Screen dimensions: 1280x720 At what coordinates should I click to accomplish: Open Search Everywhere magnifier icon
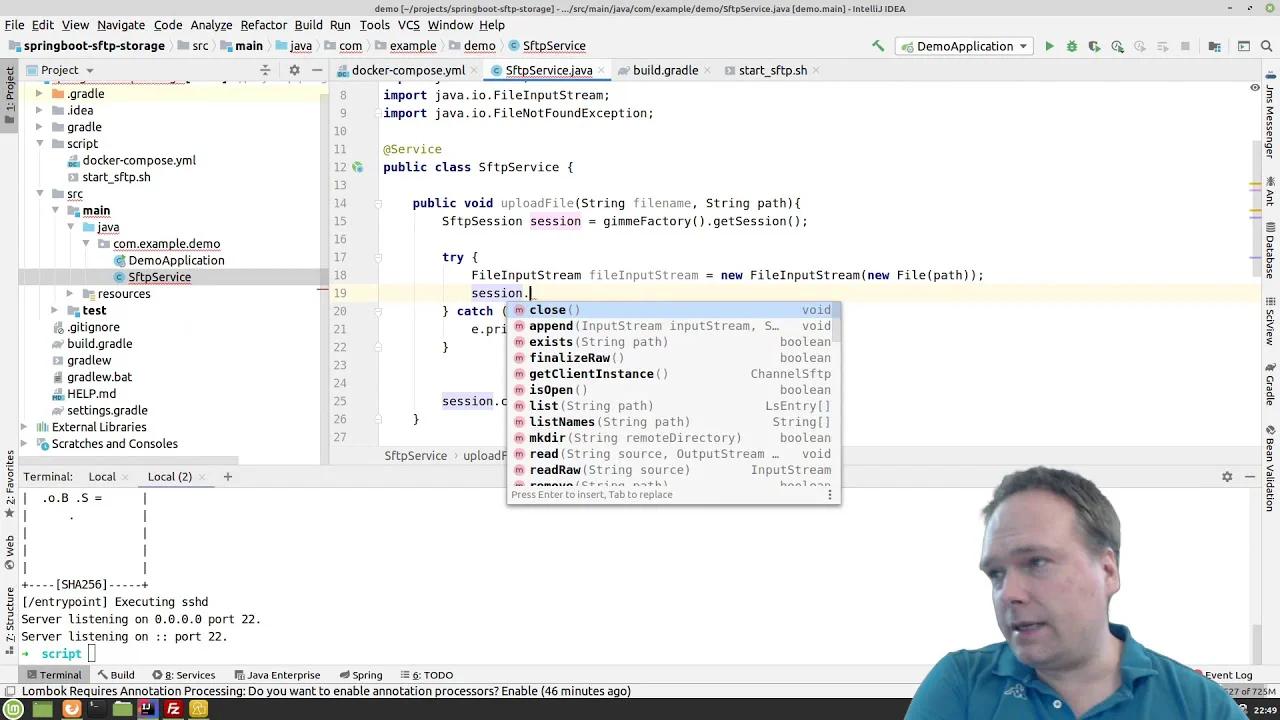pyautogui.click(x=1267, y=46)
